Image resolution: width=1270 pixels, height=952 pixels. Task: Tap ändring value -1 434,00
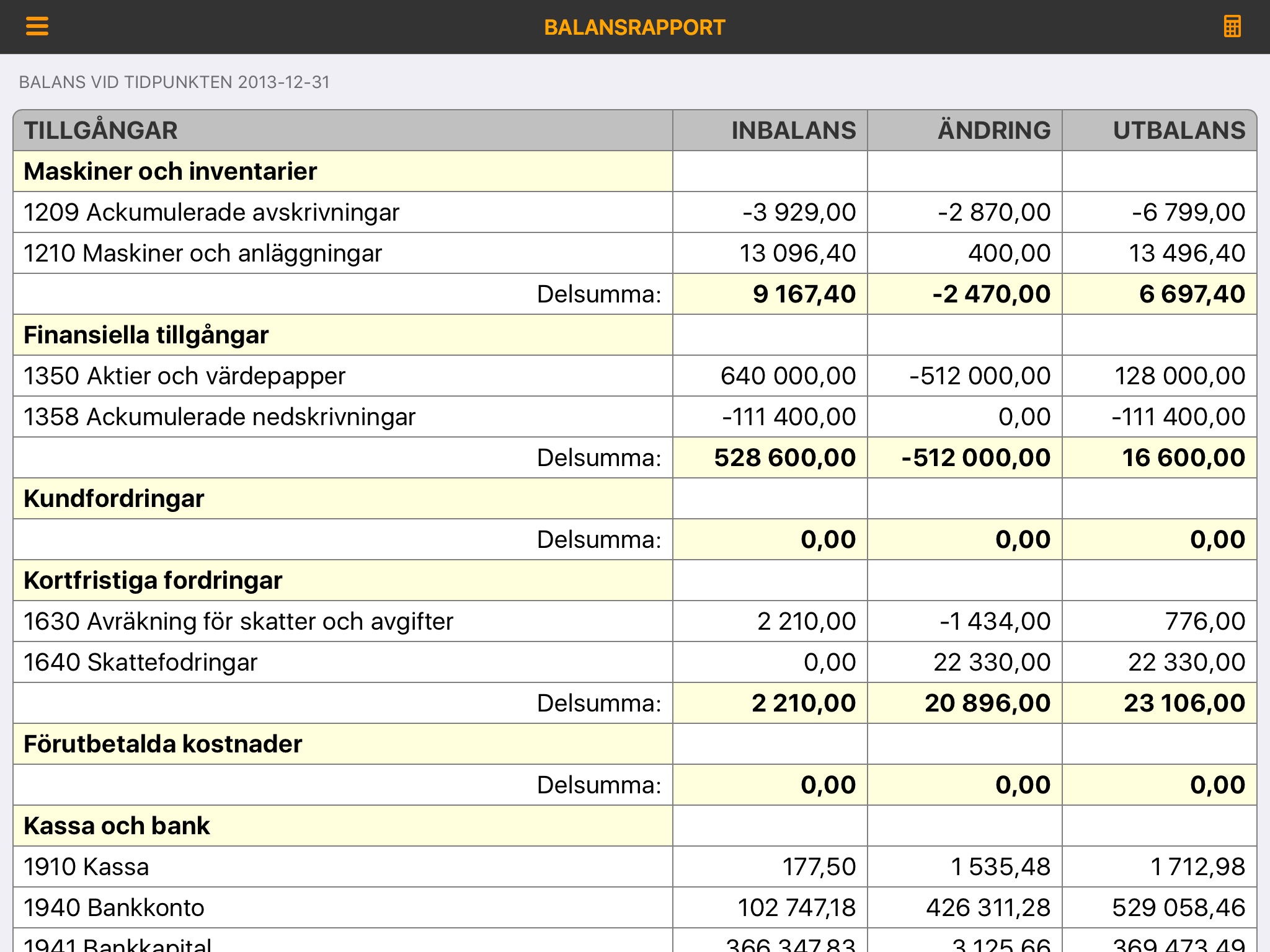(995, 621)
